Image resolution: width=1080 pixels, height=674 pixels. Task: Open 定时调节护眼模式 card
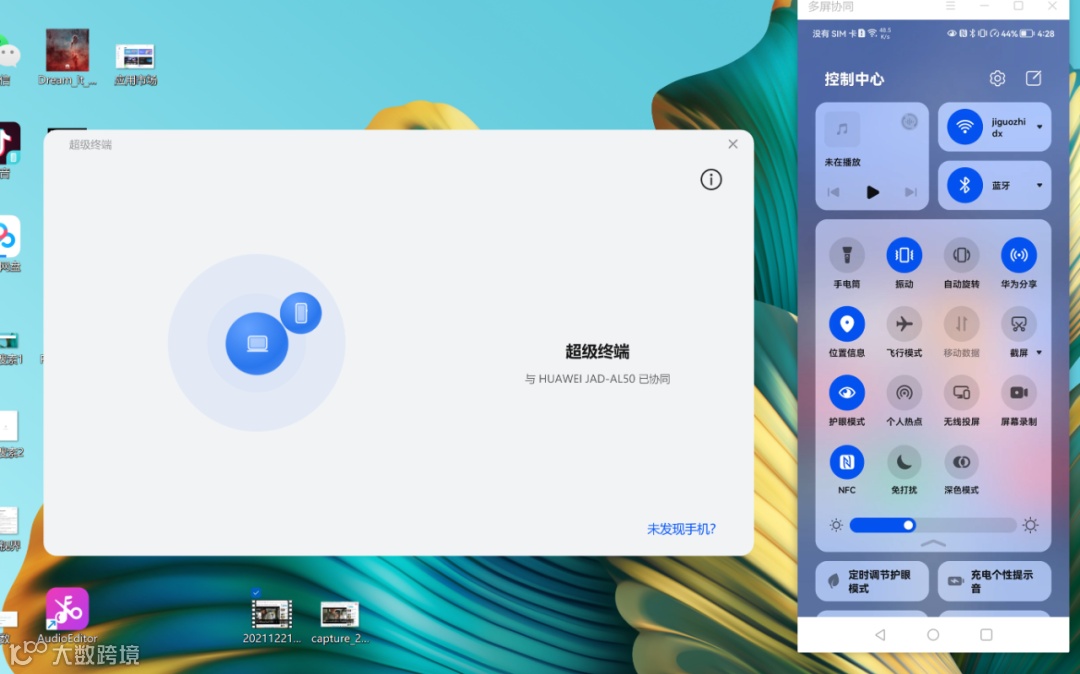point(872,581)
